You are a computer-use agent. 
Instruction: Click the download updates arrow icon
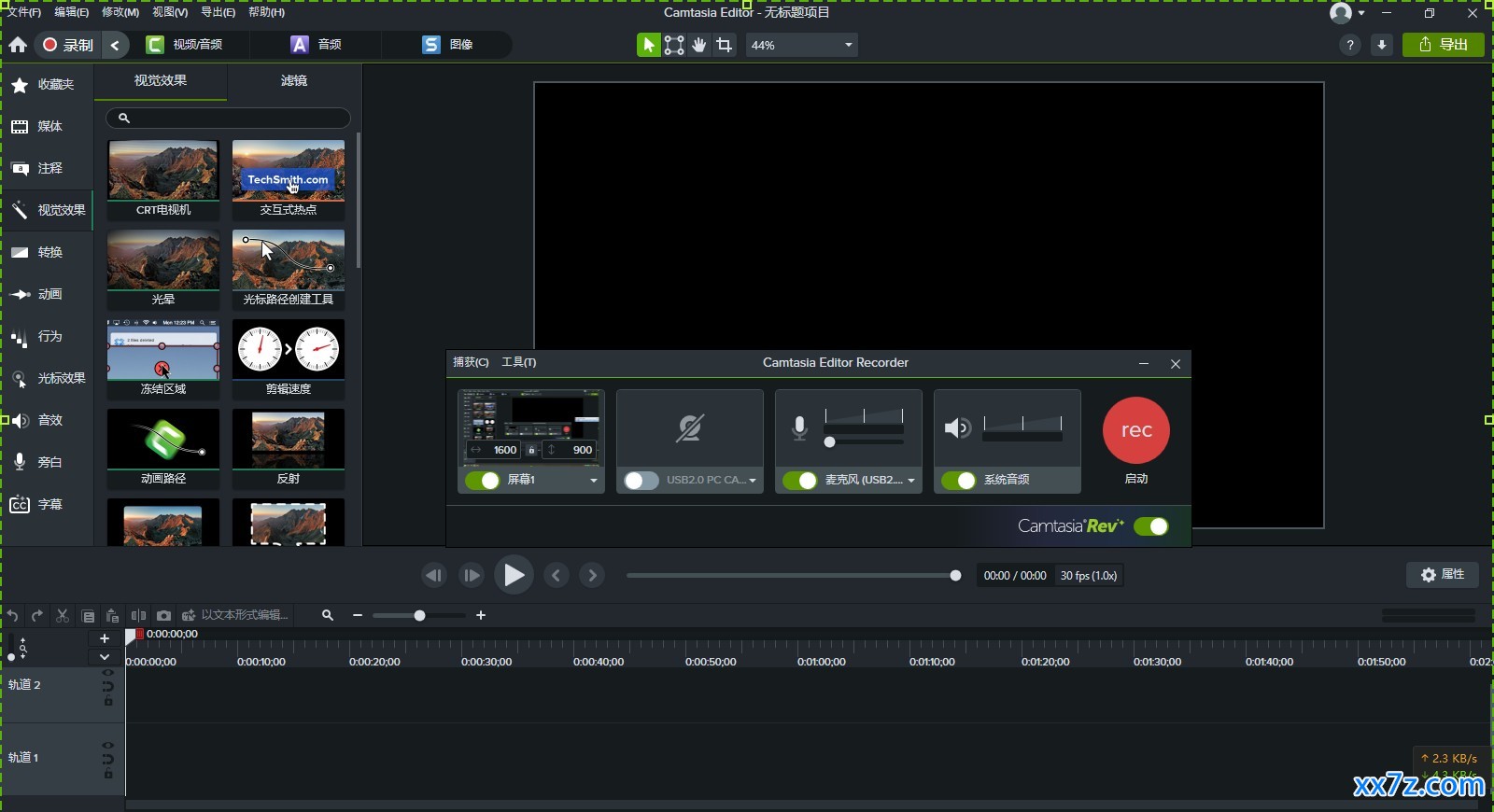point(1382,45)
